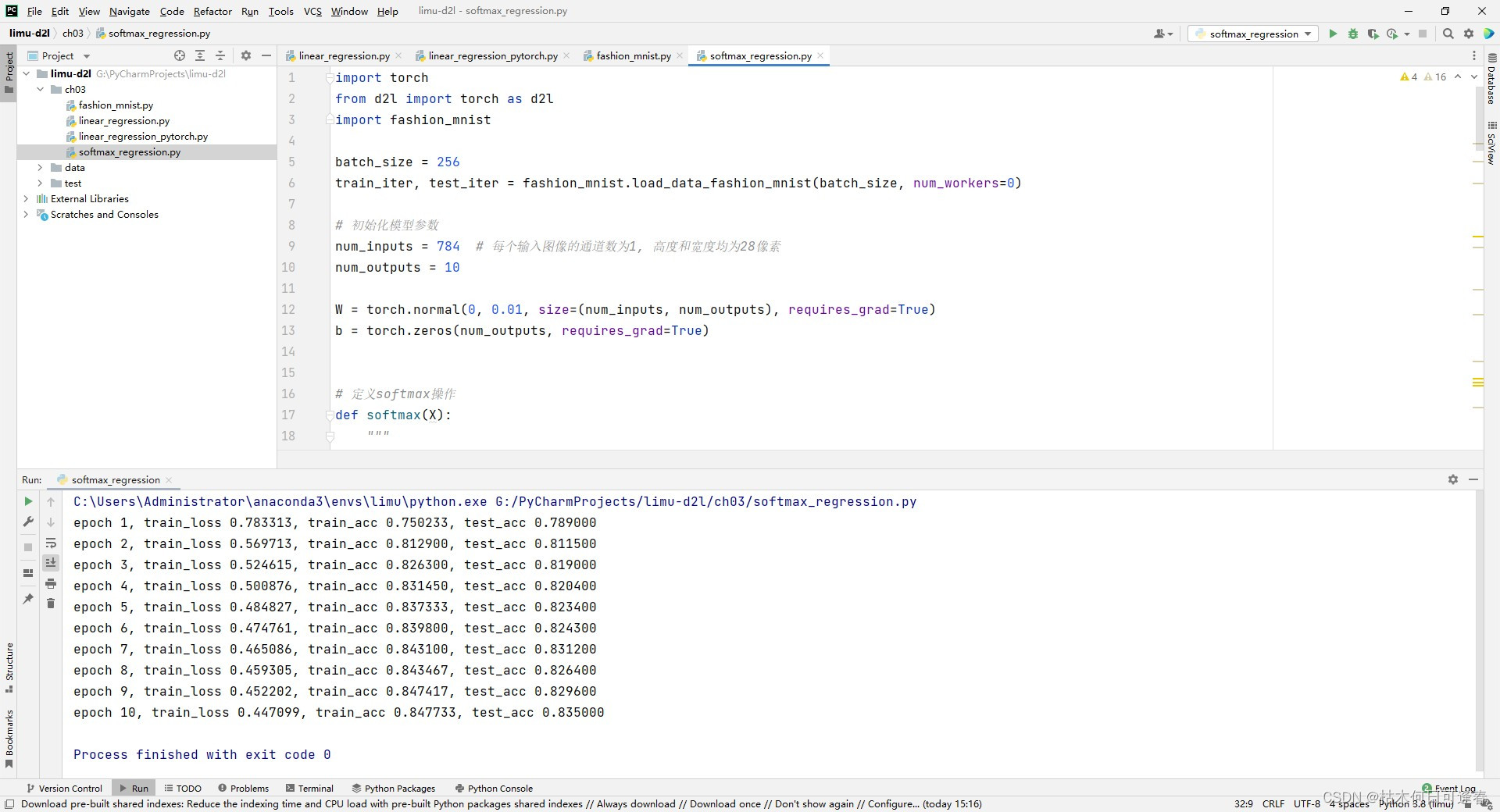The height and width of the screenshot is (812, 1500).
Task: Switch to fashion_mnist.py editor tab
Action: 634,55
